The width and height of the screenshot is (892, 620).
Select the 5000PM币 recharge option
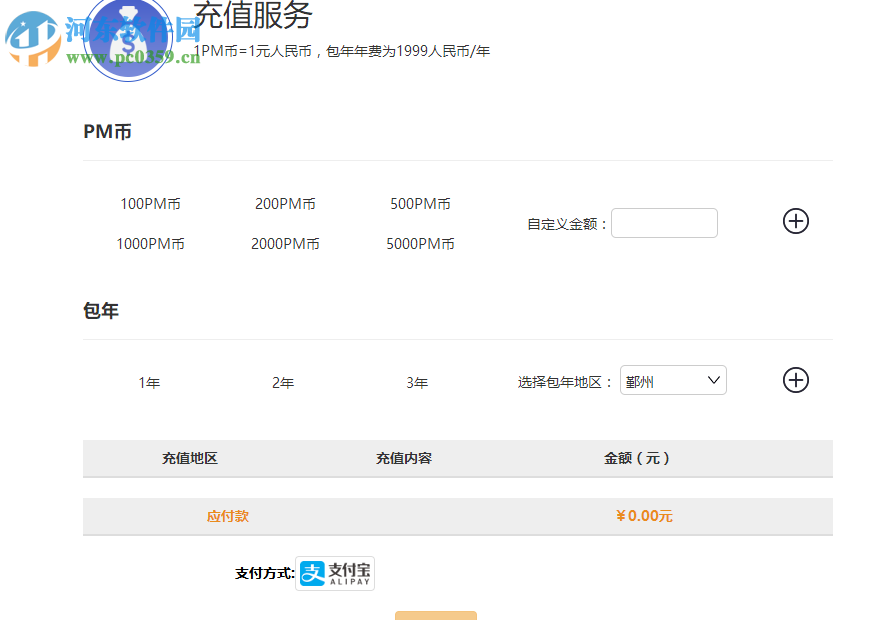click(420, 243)
